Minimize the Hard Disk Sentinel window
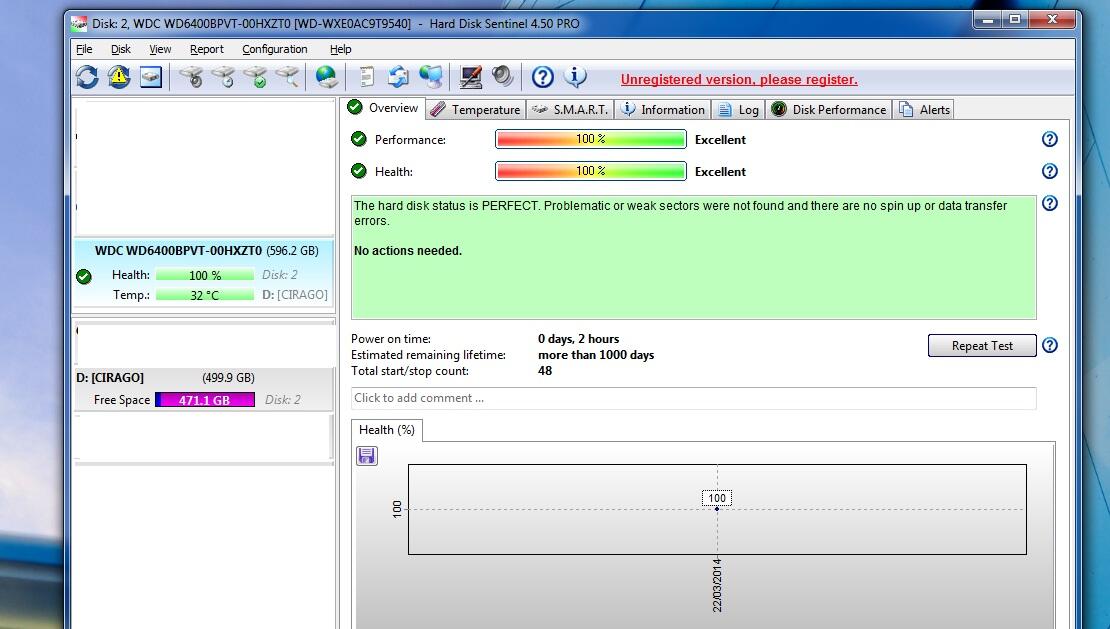 point(988,20)
